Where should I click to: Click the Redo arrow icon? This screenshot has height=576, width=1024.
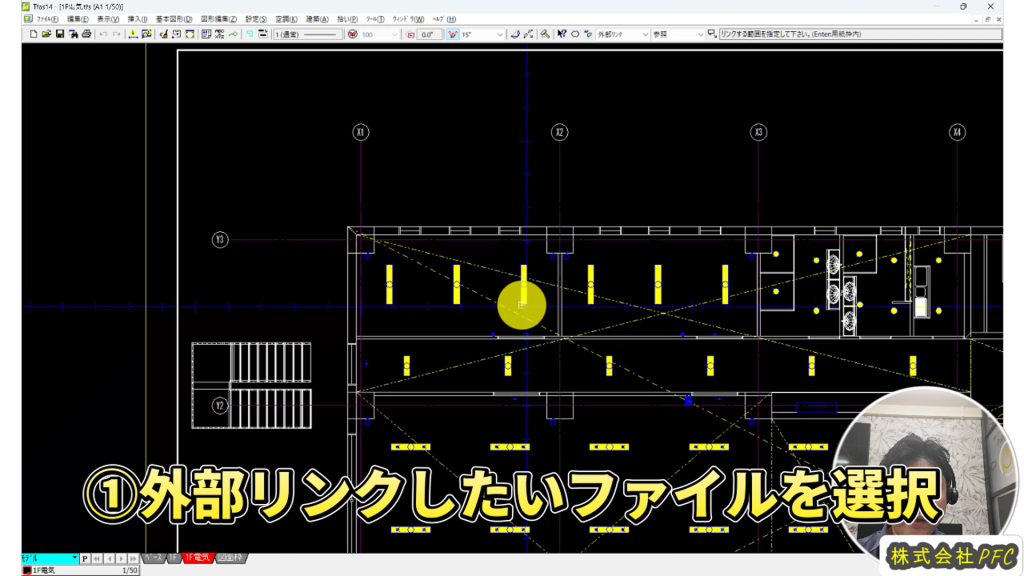pyautogui.click(x=117, y=34)
